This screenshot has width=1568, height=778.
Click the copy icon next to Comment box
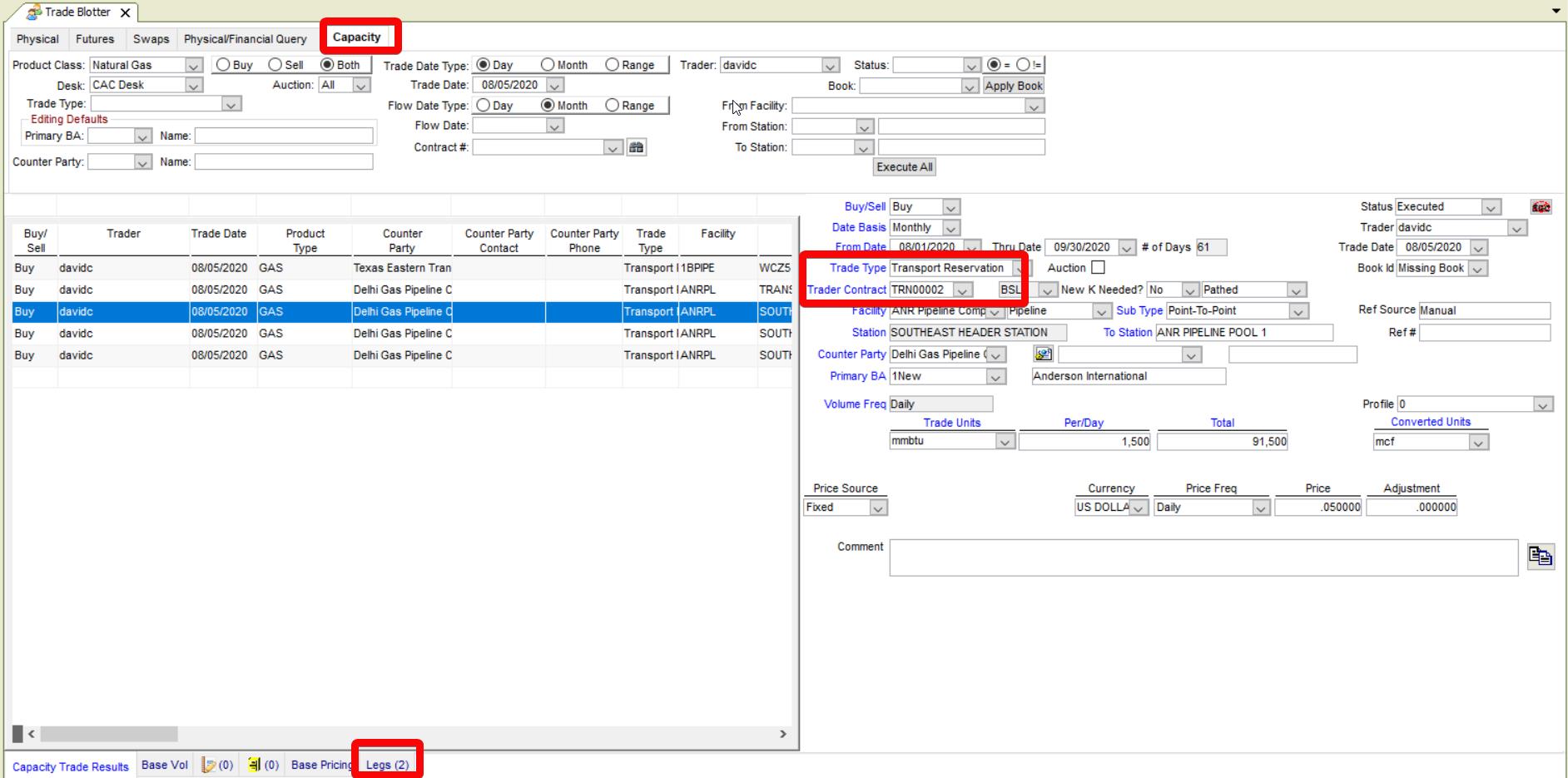point(1541,557)
